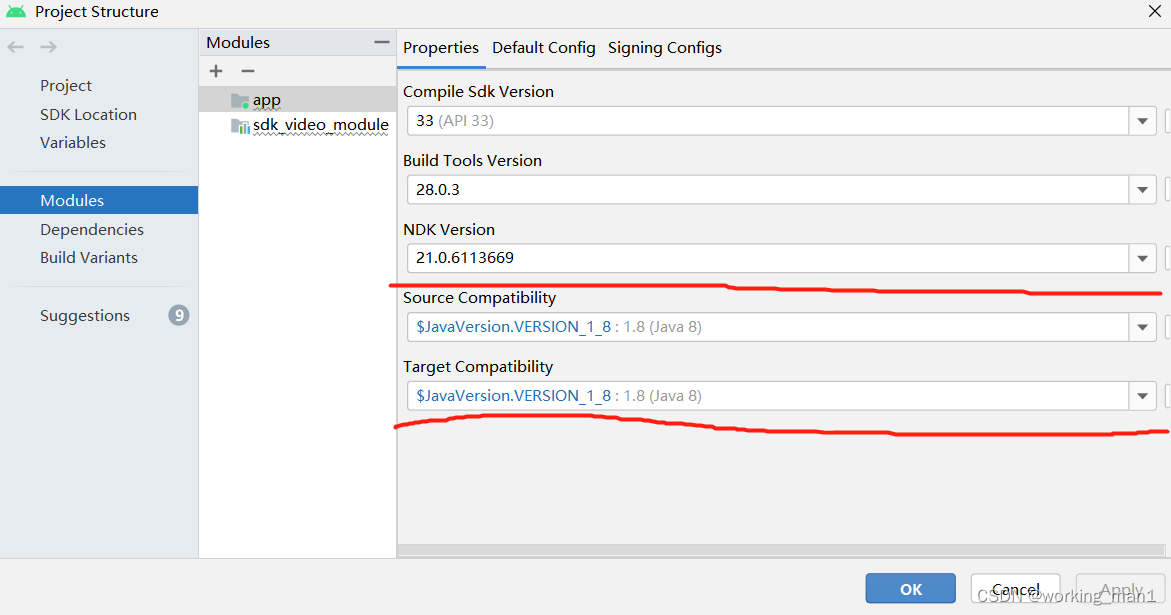Click the Suggestions count badge 9
1171x615 pixels.
coord(178,316)
